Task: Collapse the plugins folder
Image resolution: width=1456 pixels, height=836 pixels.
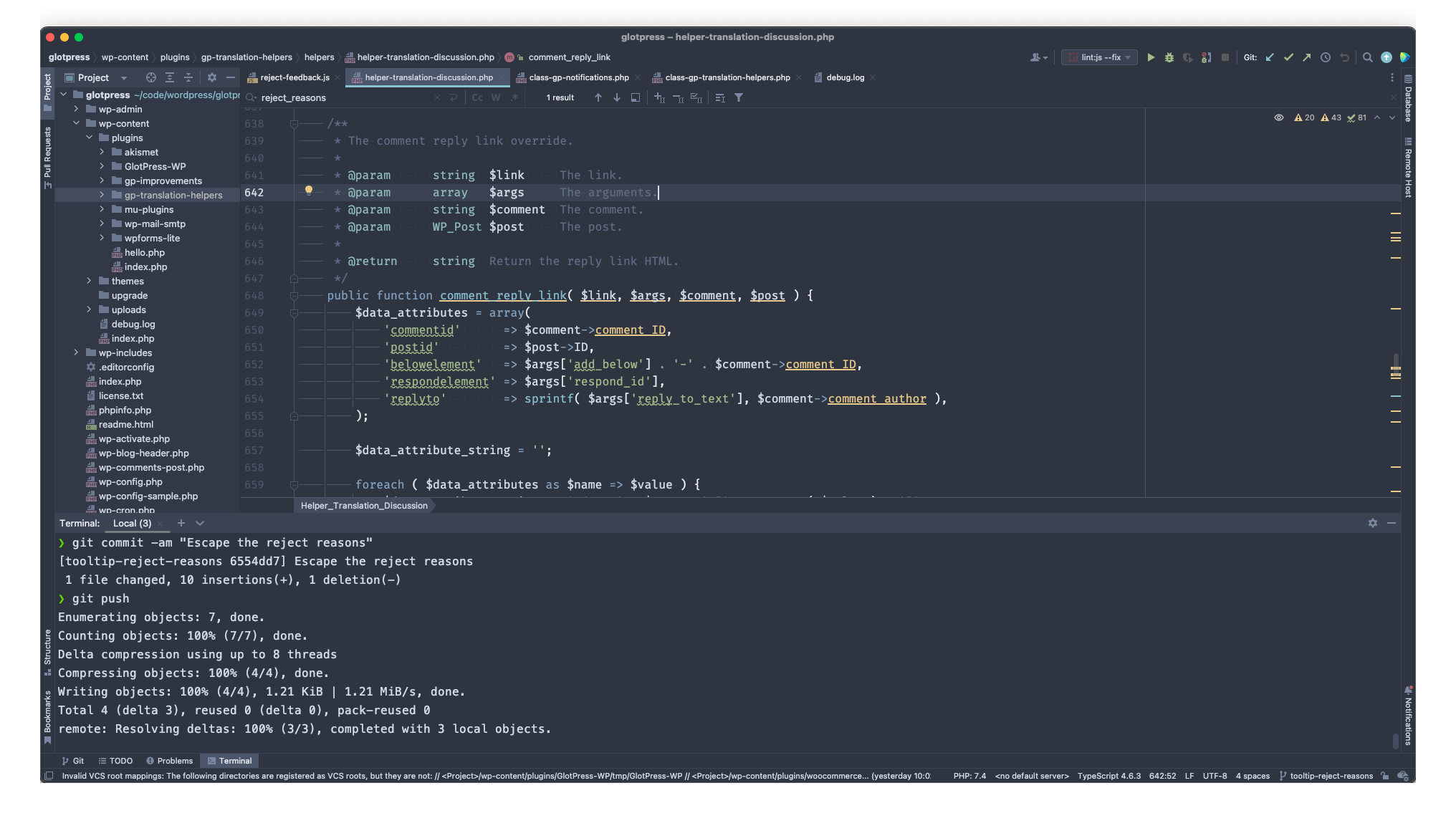Action: (x=89, y=138)
